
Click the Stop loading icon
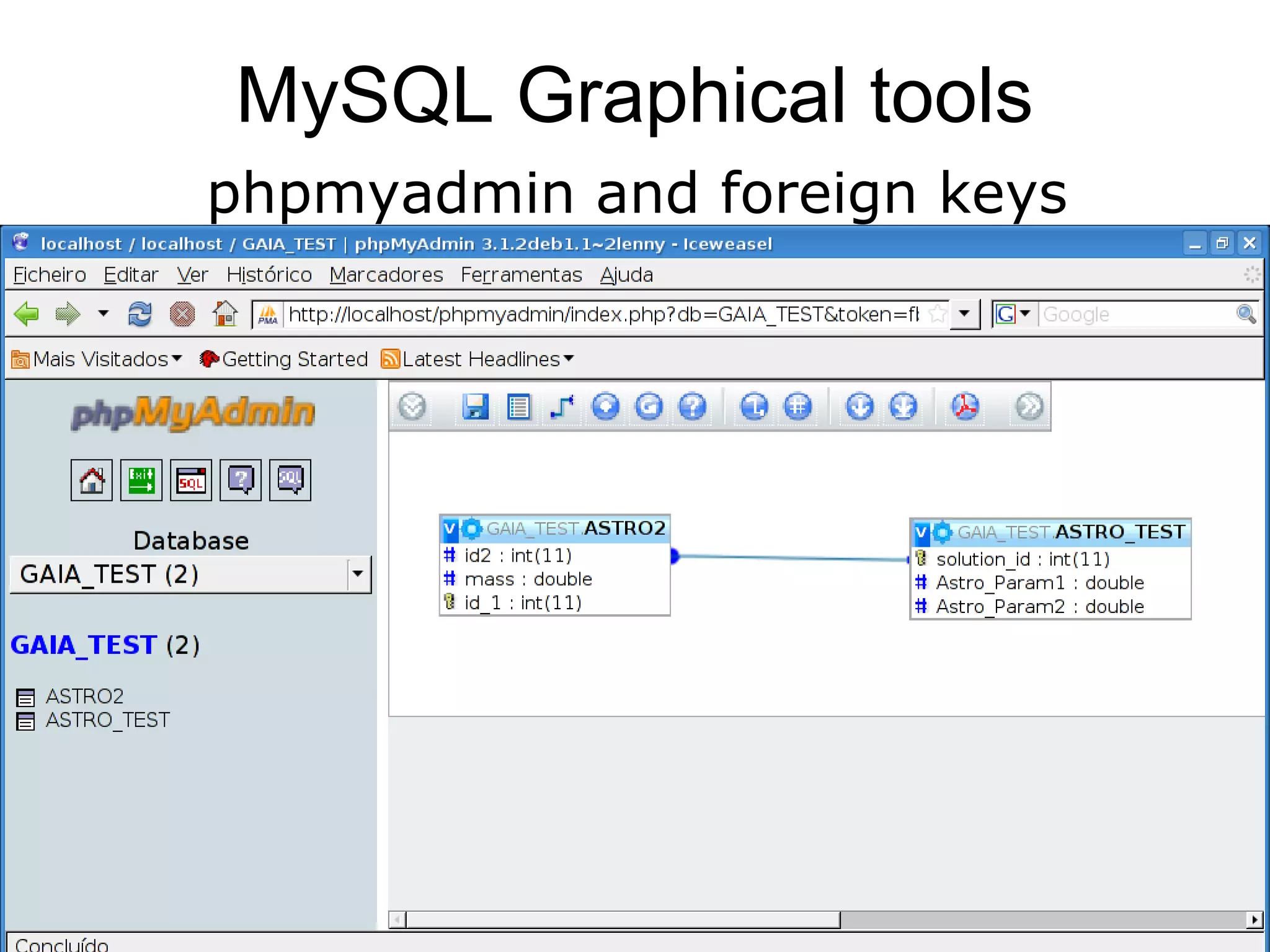click(x=182, y=314)
